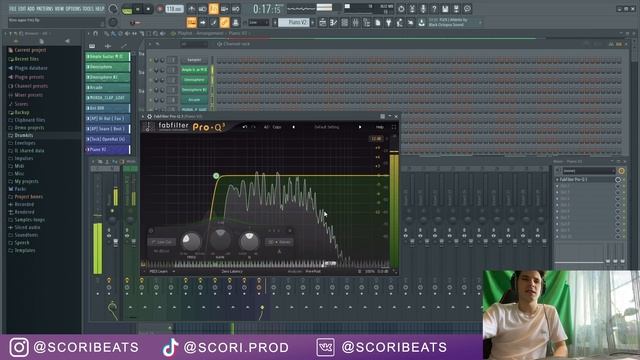The image size is (640, 360).
Task: Click redo arrow in Pro-Q 3
Action: (253, 127)
